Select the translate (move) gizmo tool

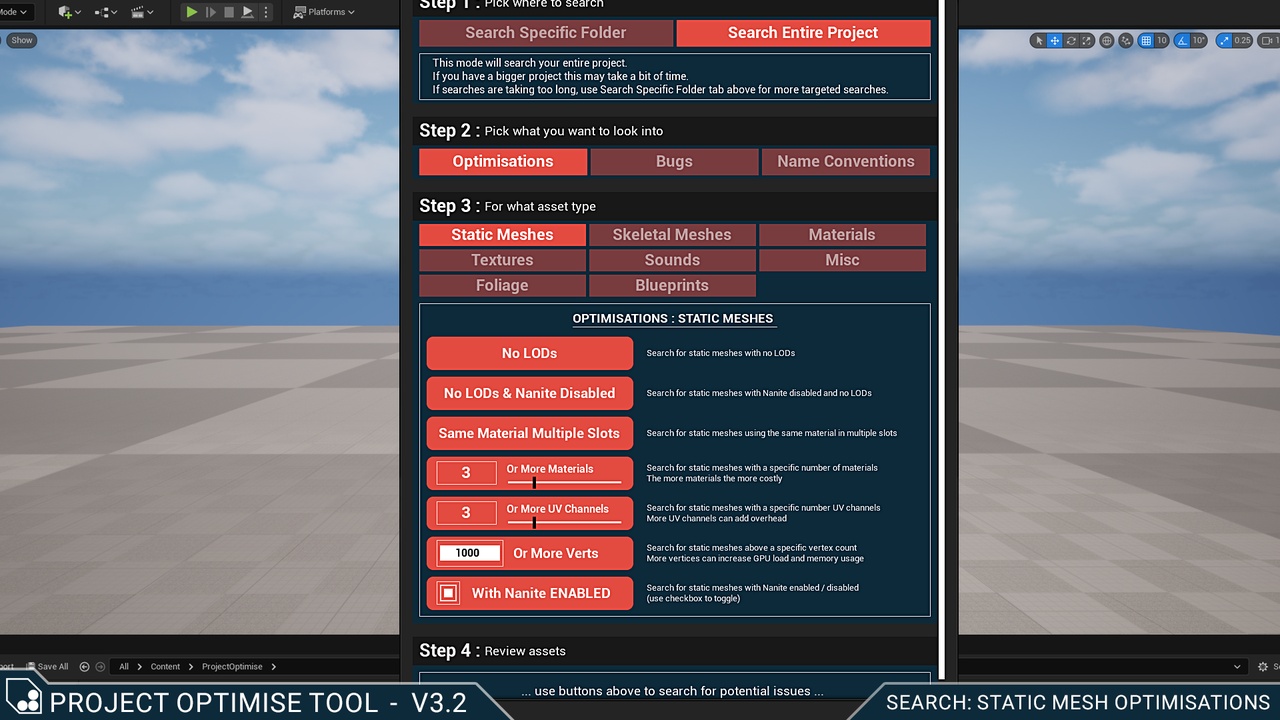pyautogui.click(x=1055, y=41)
